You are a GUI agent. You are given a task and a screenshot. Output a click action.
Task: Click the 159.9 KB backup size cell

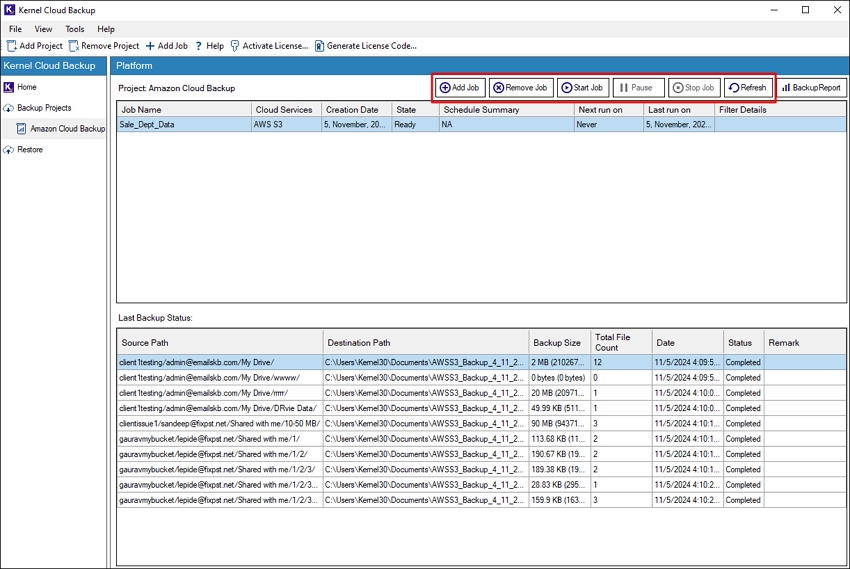(559, 500)
